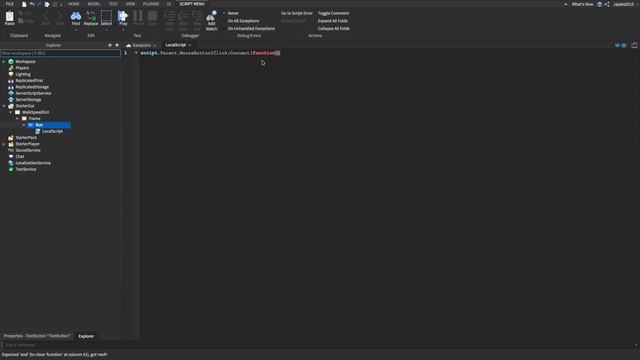
Task: Click the Undo arrow in quick access
Action: pos(32,4)
